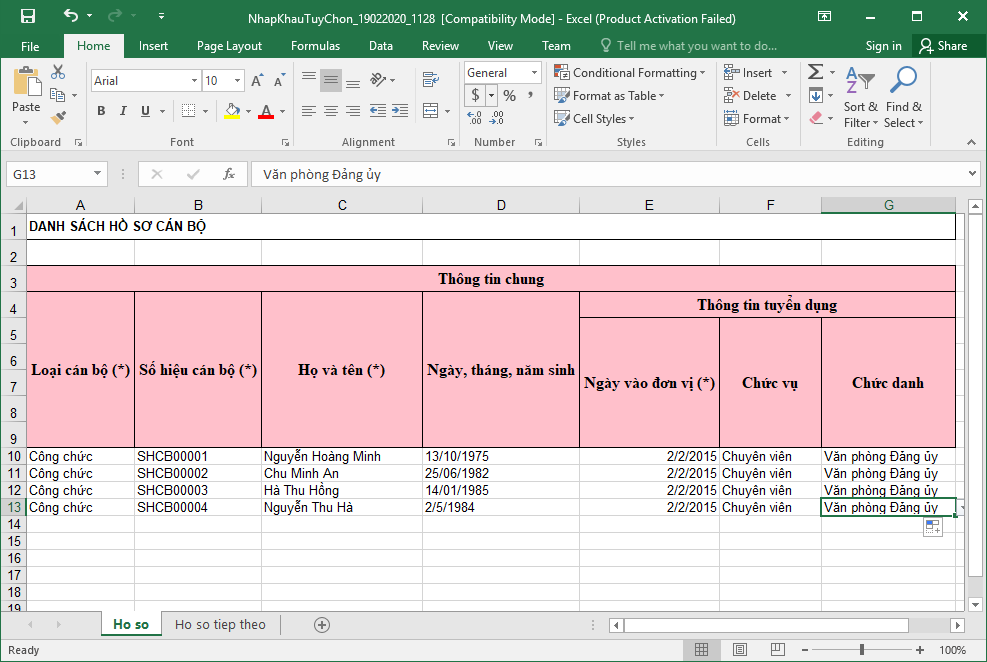The image size is (987, 662).
Task: Click the Insert Function fx icon
Action: 229,174
